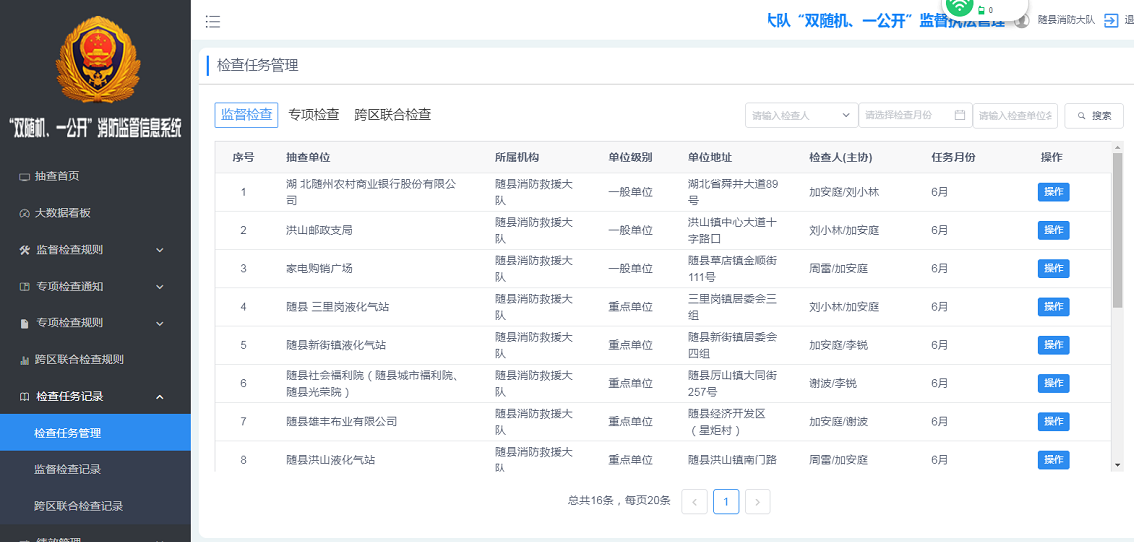
Task: Click cell 周雷/加安庭 in row 3
Action: point(838,268)
